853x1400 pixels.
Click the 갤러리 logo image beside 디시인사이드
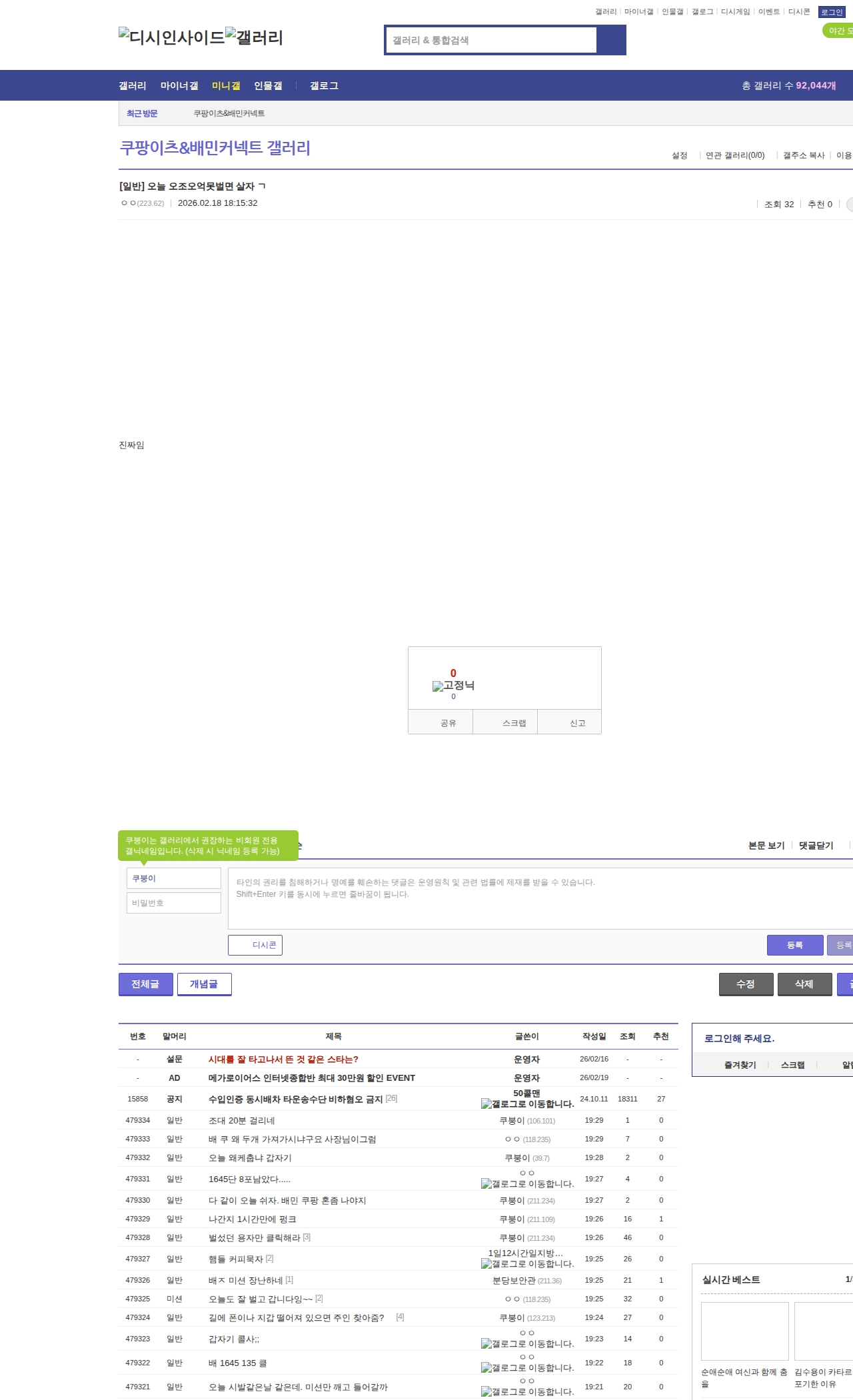(x=255, y=37)
